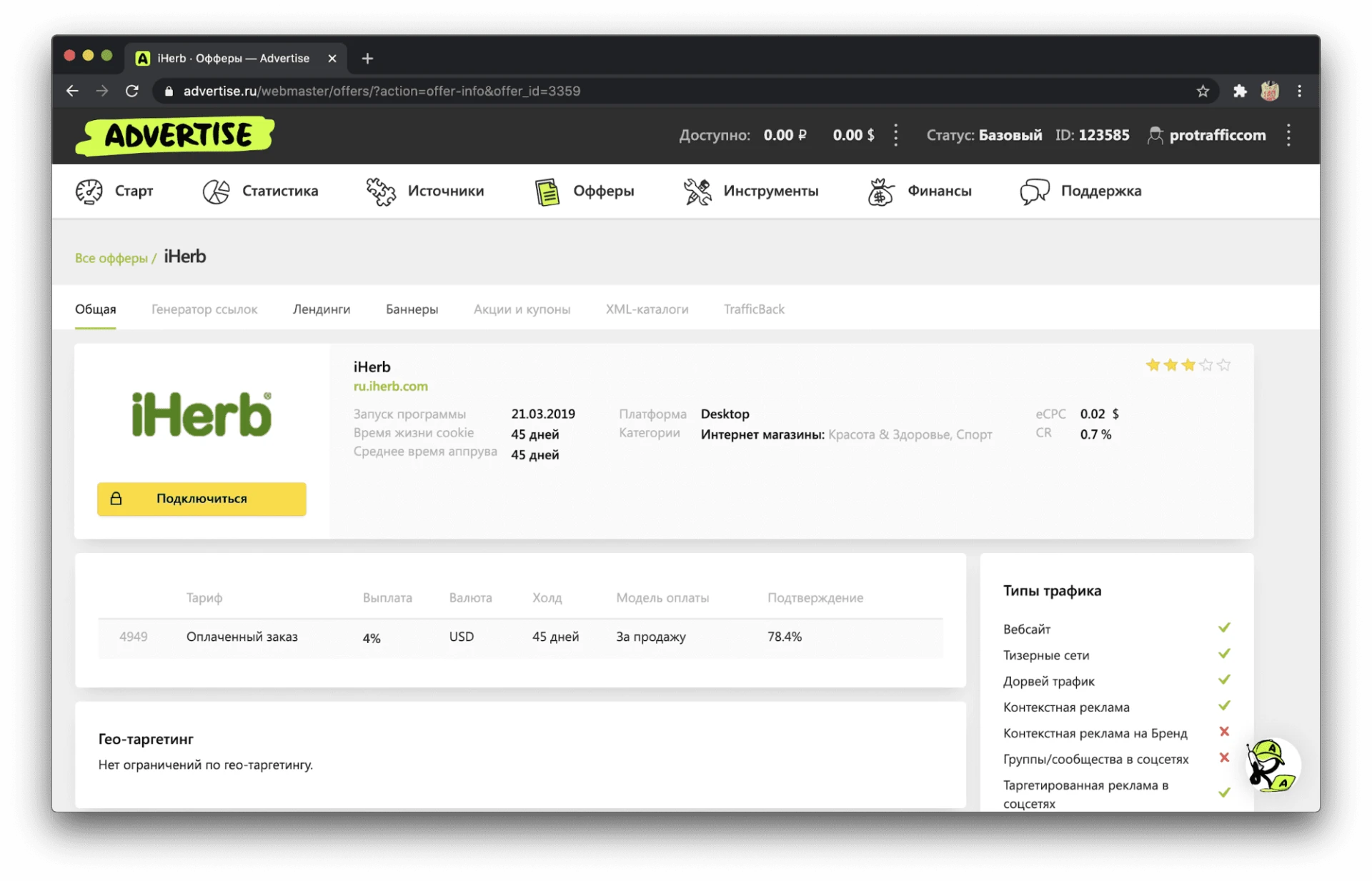The image size is (1372, 881).
Task: Switch to Акции и купоны tab
Action: tap(522, 309)
